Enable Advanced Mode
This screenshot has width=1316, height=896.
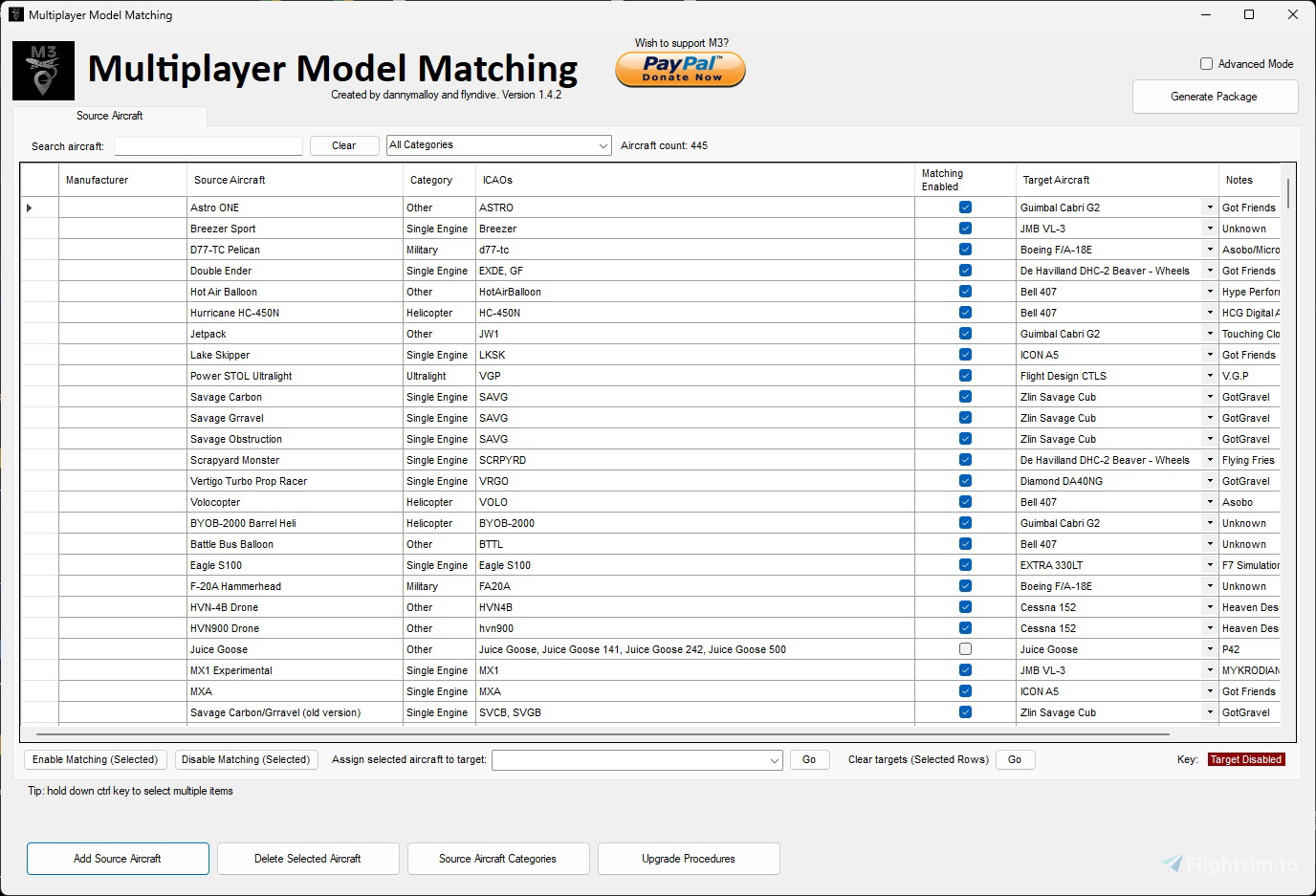(1206, 63)
